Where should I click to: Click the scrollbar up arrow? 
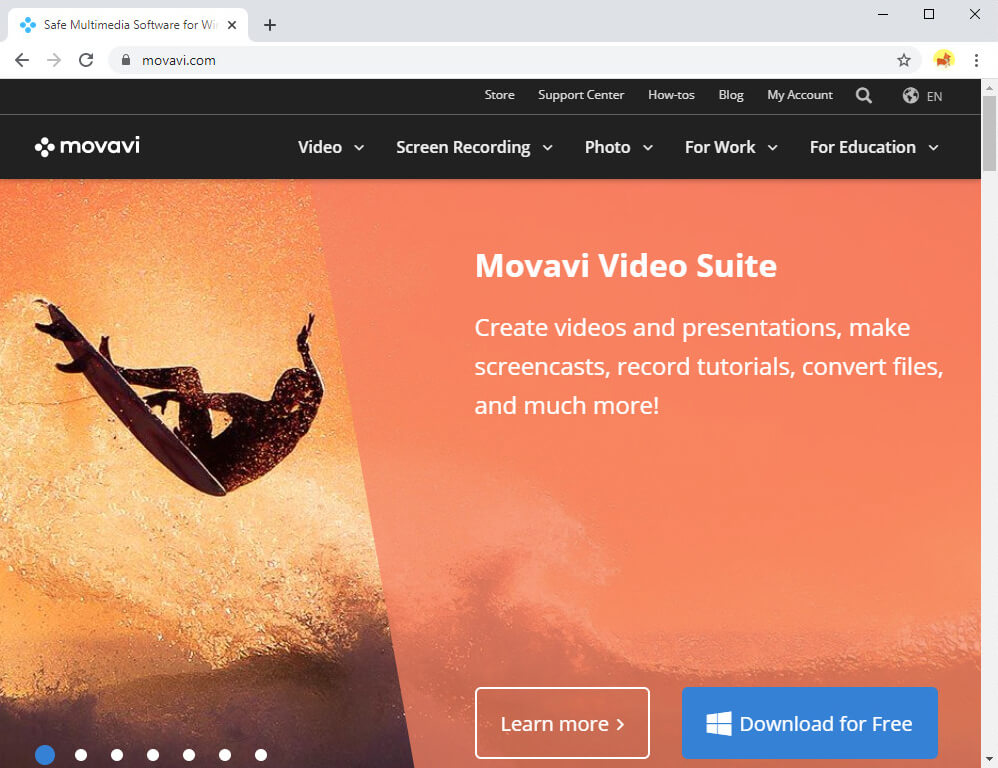point(989,87)
